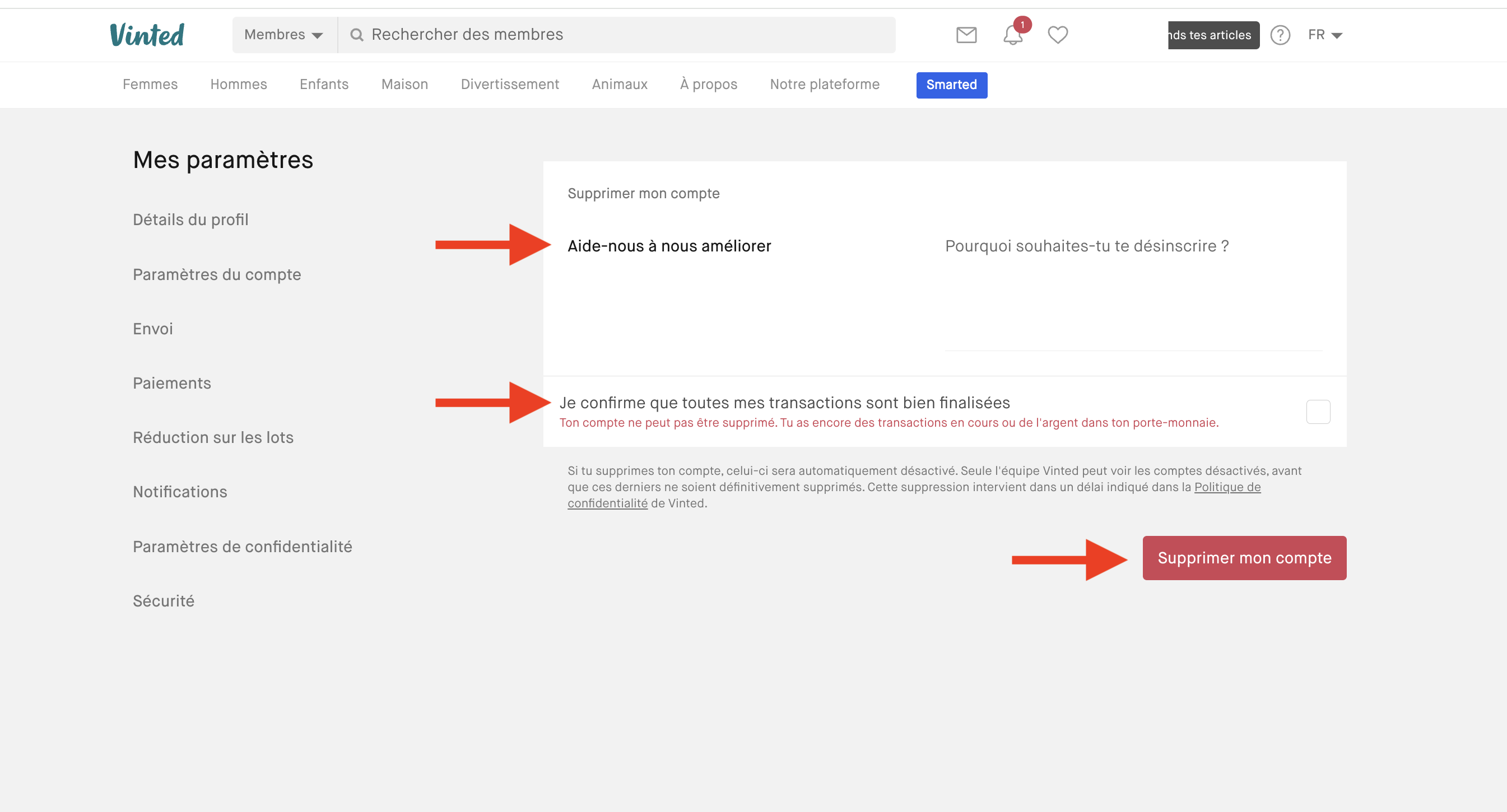Viewport: 1507px width, 812px height.
Task: Click the Vends tes articles button
Action: pyautogui.click(x=1213, y=35)
